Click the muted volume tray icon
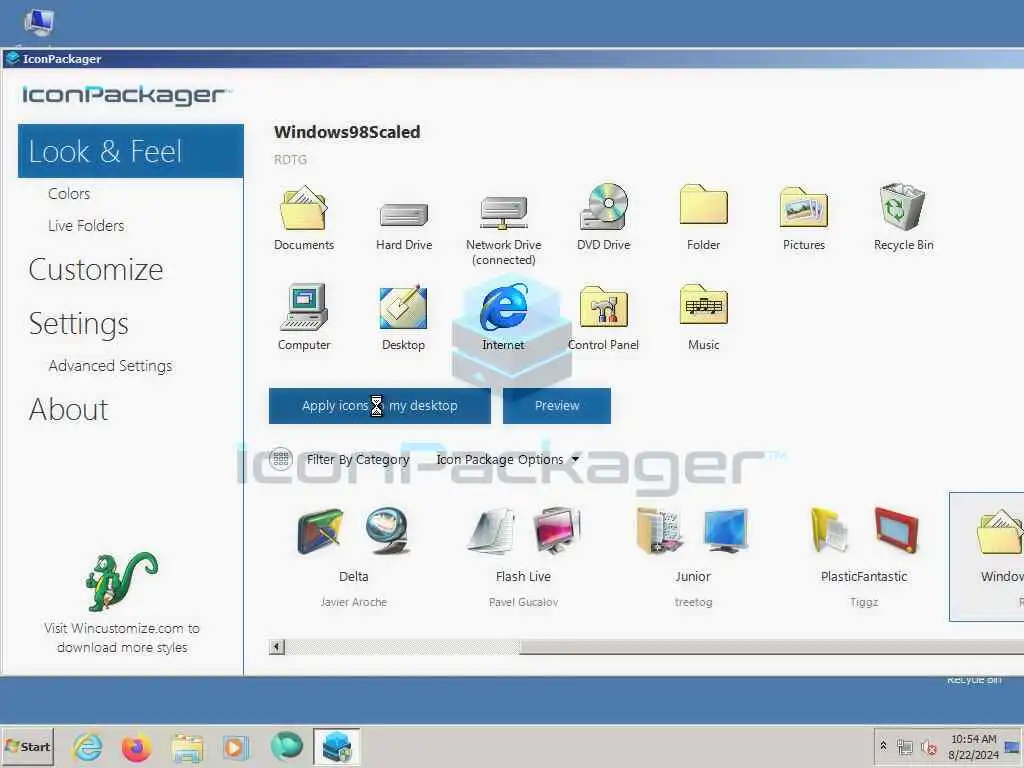The image size is (1024, 768). (928, 747)
